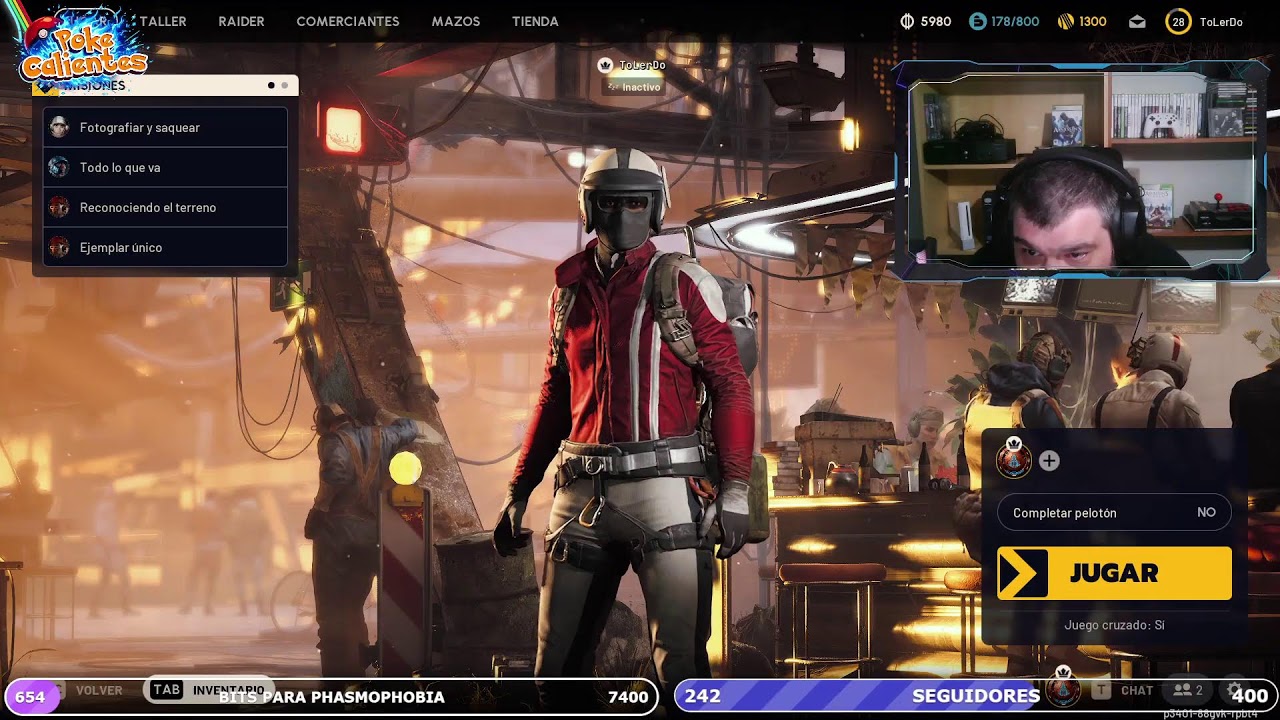Select the Ejemplar único mission

click(x=166, y=247)
